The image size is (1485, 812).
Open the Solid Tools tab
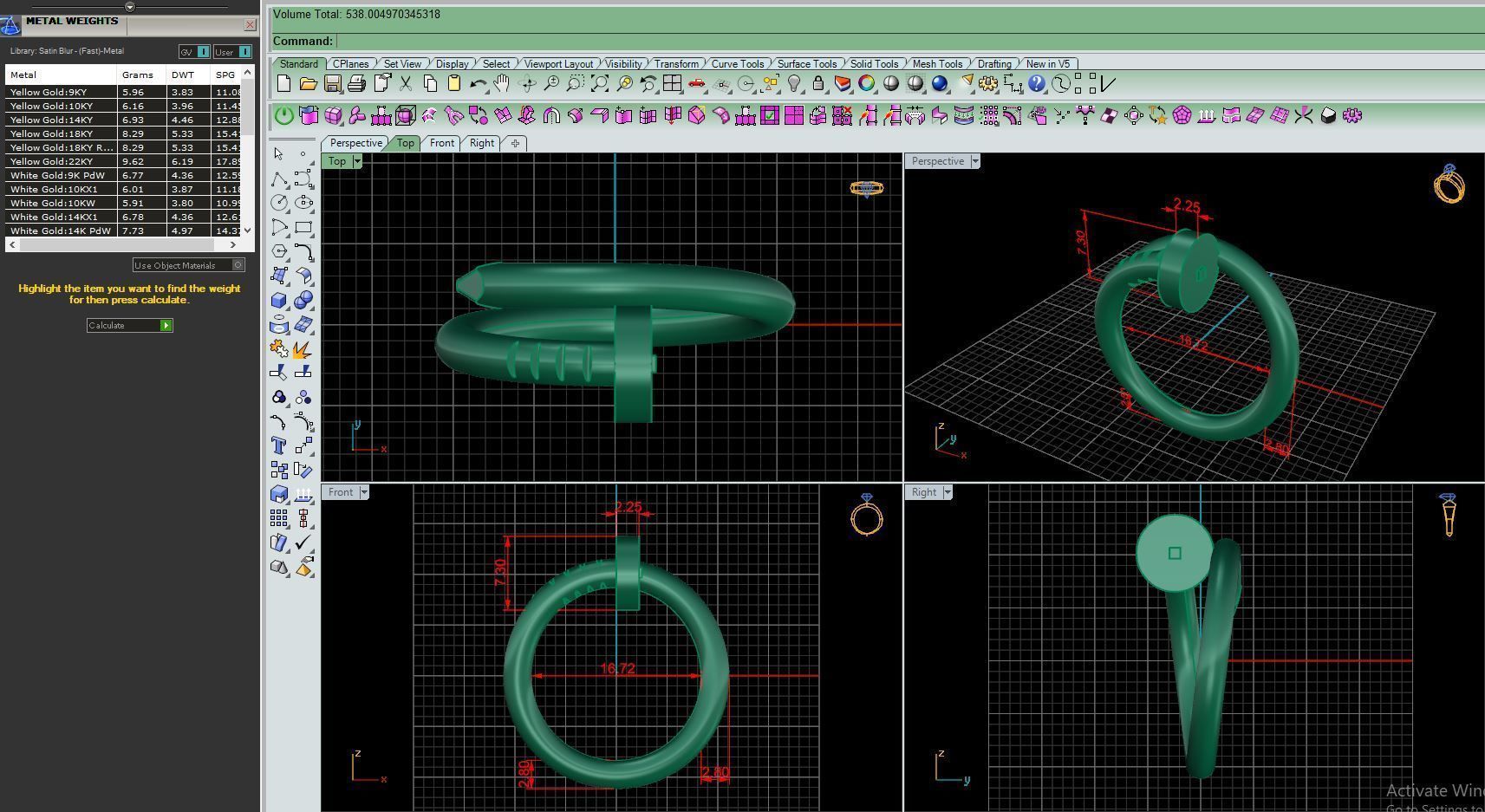coord(874,64)
